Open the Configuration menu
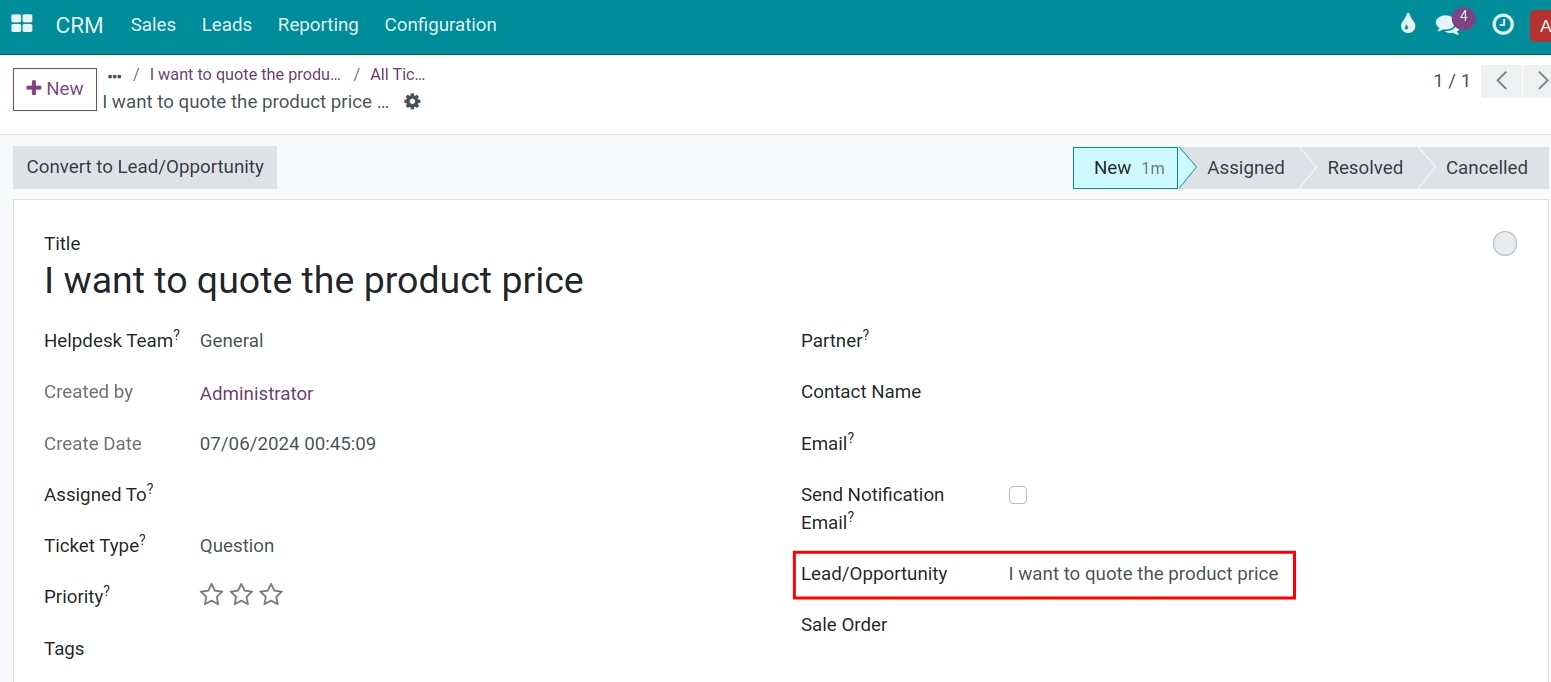The width and height of the screenshot is (1551, 682). pos(440,25)
